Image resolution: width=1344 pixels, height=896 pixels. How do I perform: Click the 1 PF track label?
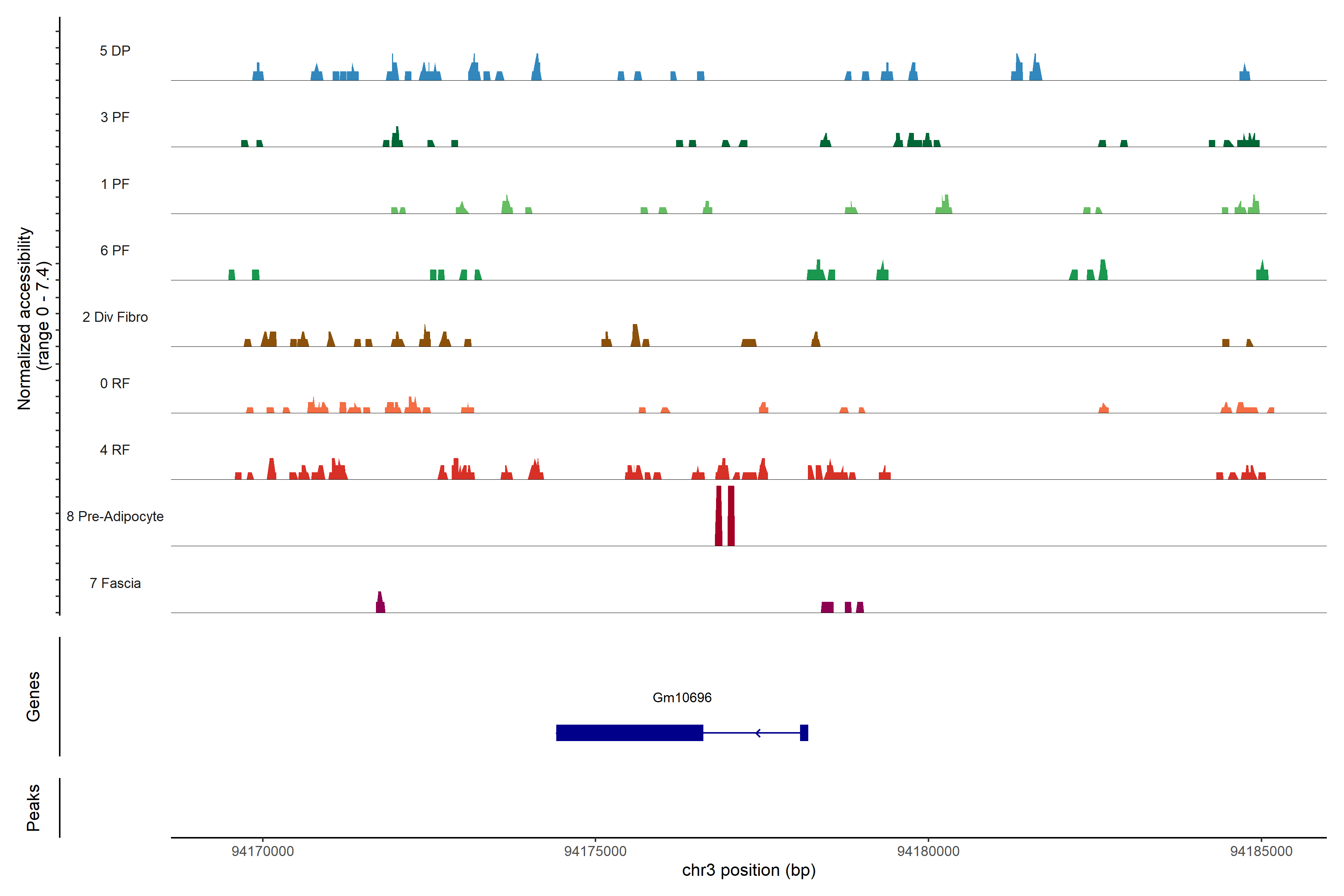click(115, 184)
